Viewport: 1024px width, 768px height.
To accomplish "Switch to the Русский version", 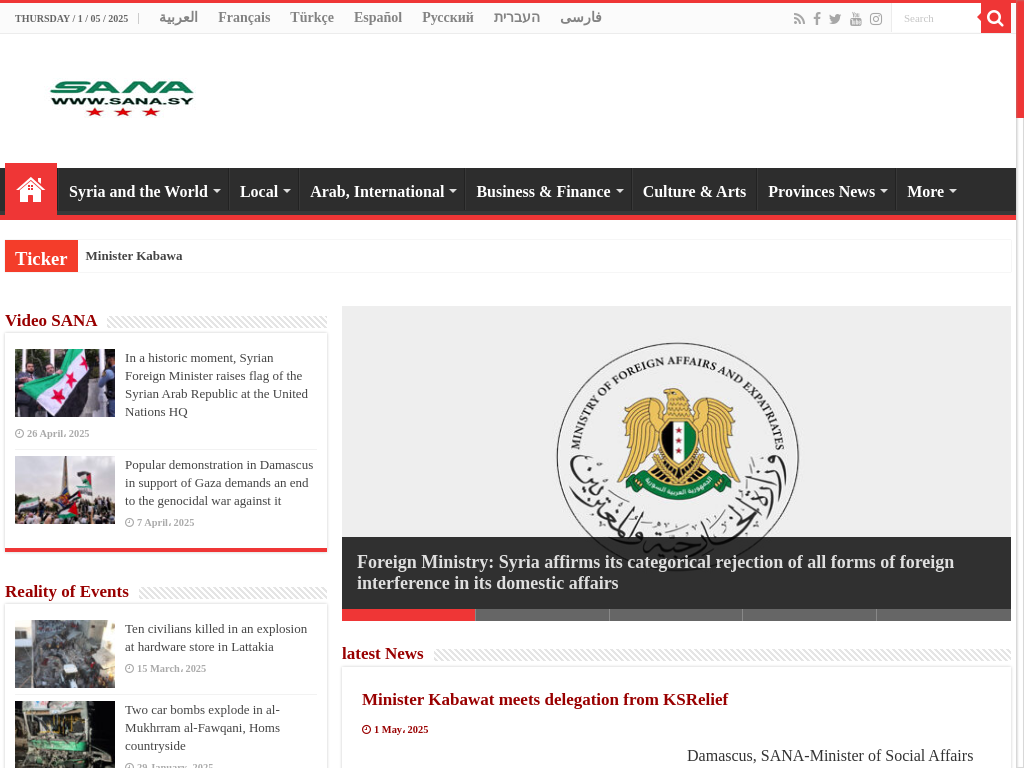I will click(x=448, y=18).
